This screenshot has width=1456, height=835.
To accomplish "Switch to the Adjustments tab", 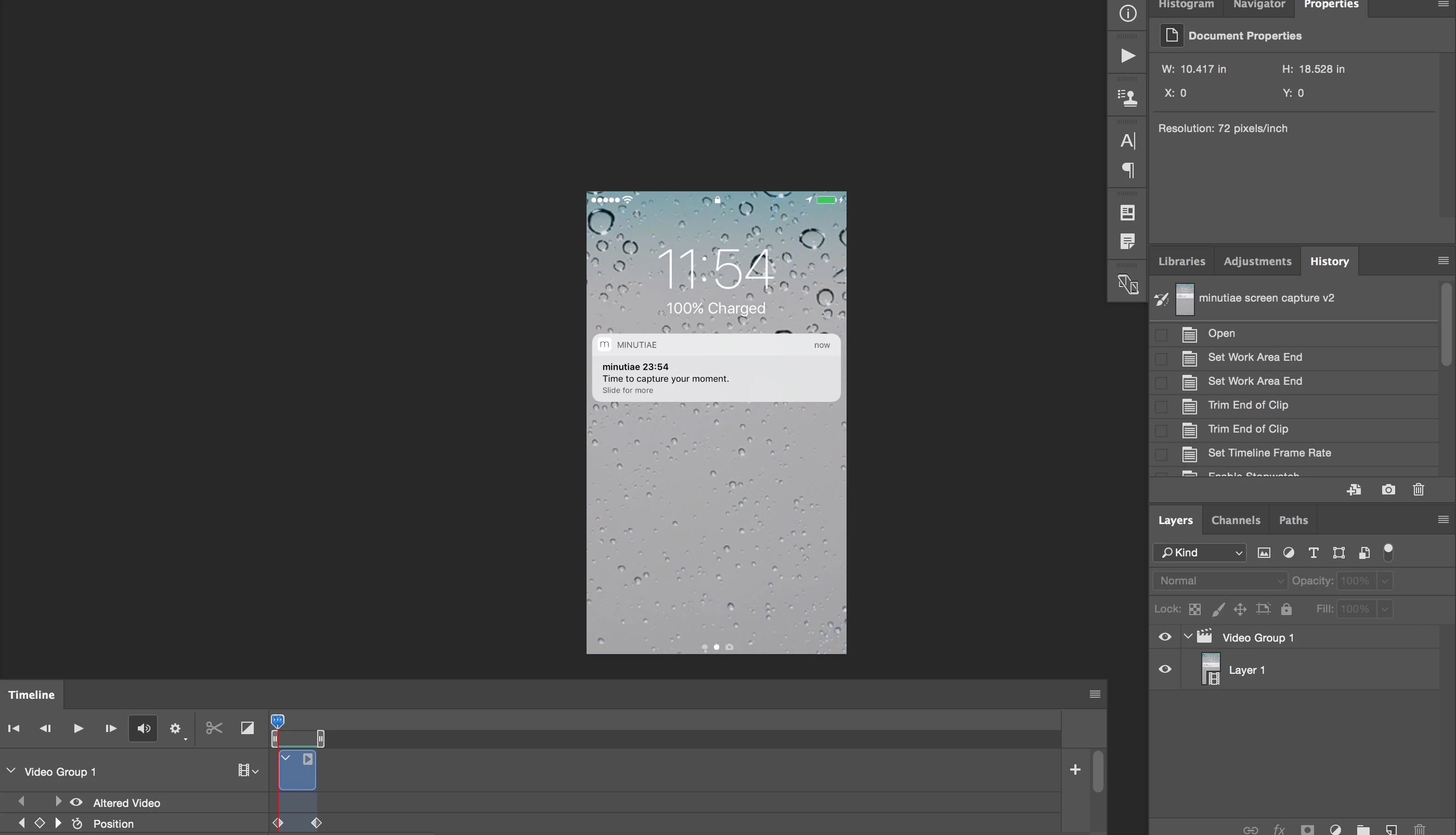I will tap(1257, 262).
